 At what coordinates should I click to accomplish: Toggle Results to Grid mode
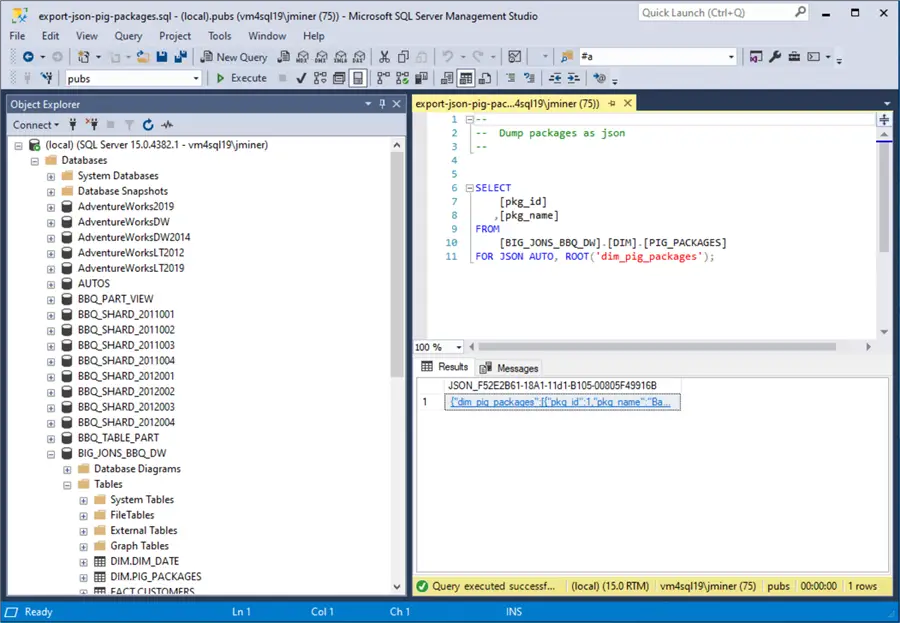[x=465, y=78]
